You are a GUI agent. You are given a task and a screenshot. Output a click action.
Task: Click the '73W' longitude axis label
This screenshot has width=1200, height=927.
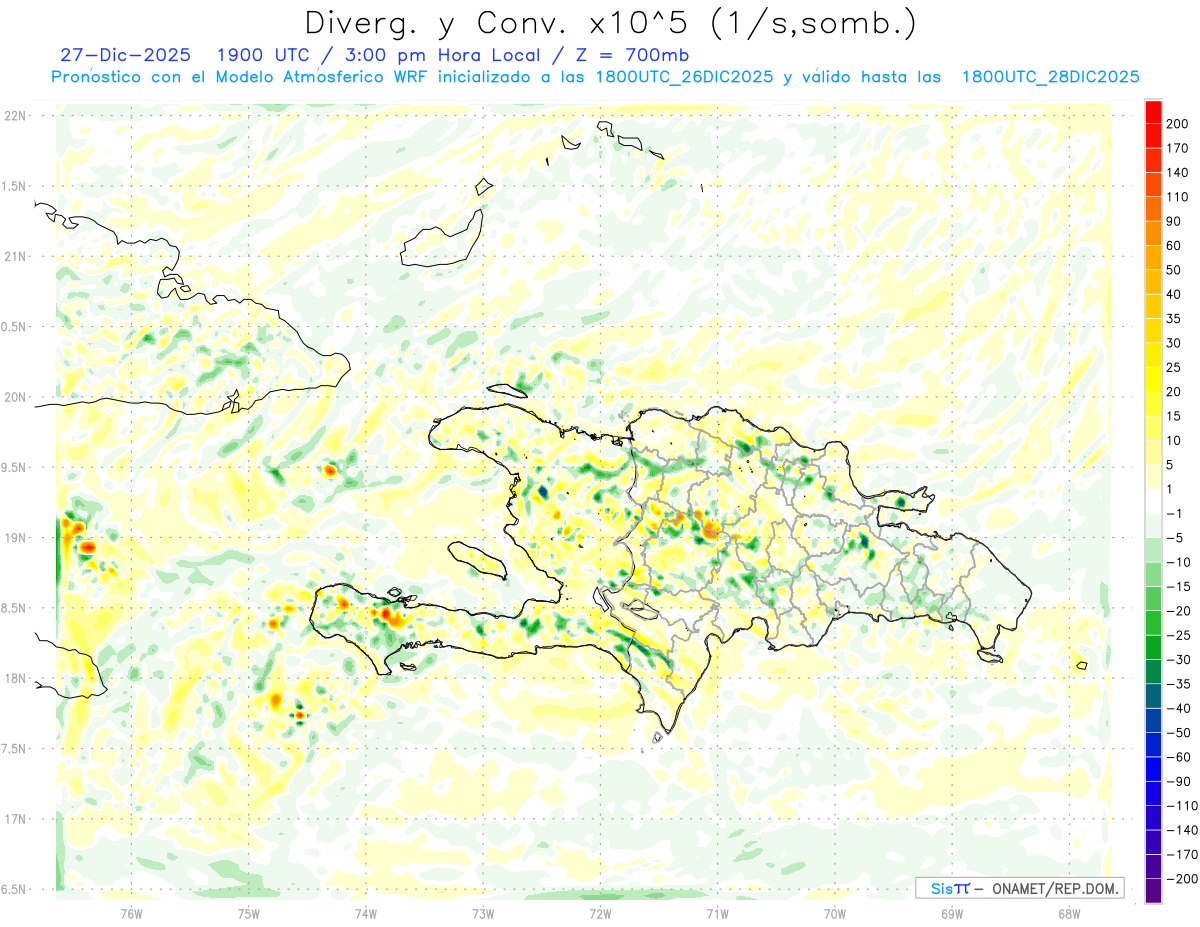coord(483,914)
